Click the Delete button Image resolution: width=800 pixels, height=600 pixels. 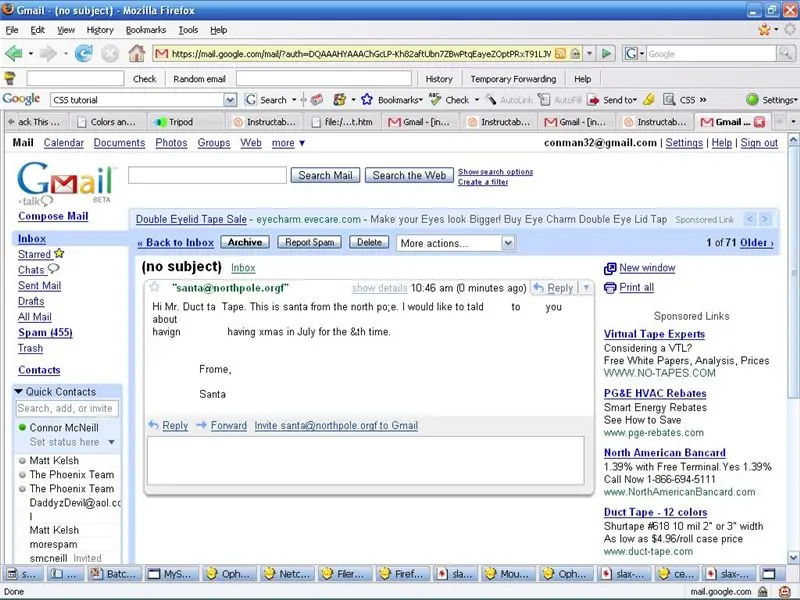click(x=369, y=242)
